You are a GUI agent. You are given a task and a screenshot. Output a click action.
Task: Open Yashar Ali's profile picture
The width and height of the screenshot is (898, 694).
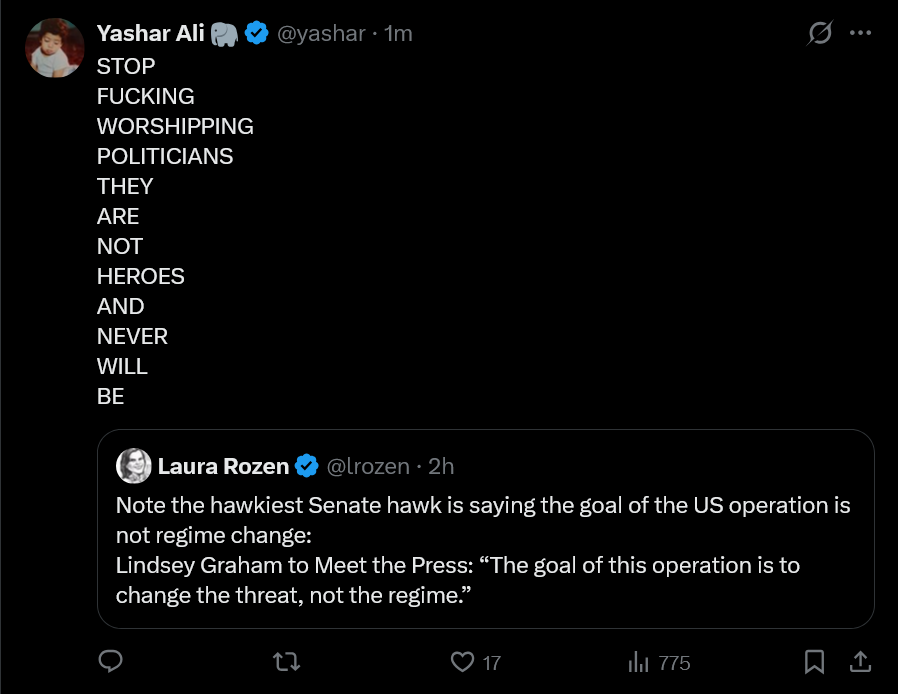[x=55, y=48]
